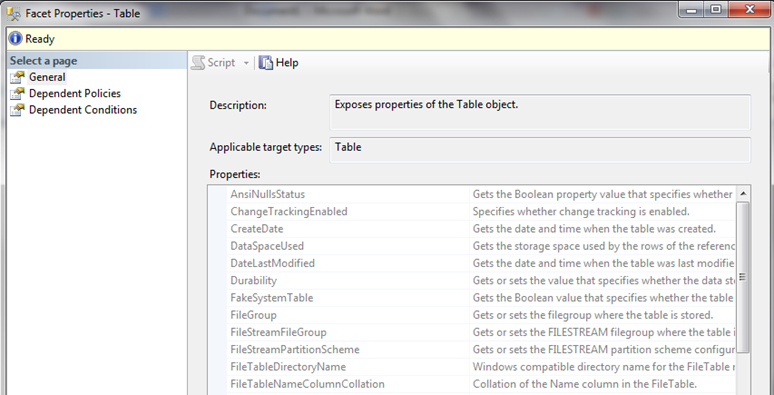Screen dimensions: 774x395
Task: Switch to the Dependent Conditions page
Action: coord(83,110)
